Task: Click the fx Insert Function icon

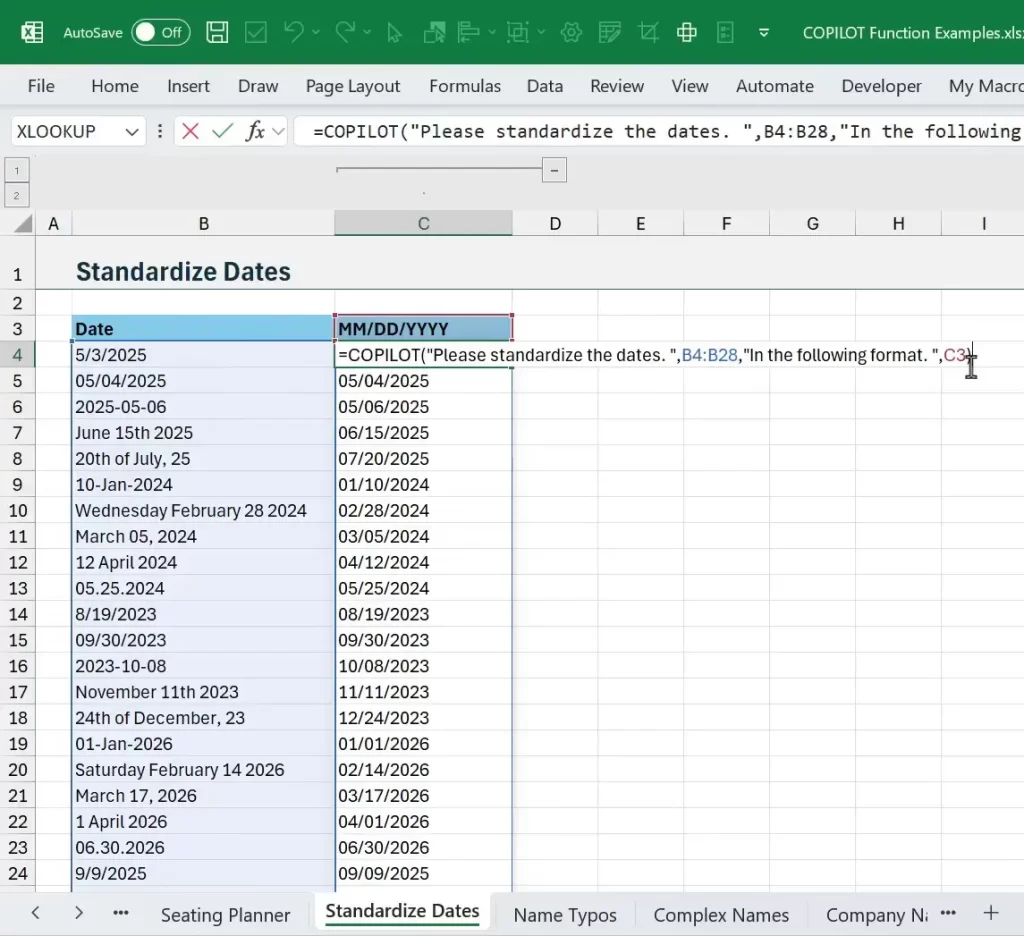Action: coord(255,131)
